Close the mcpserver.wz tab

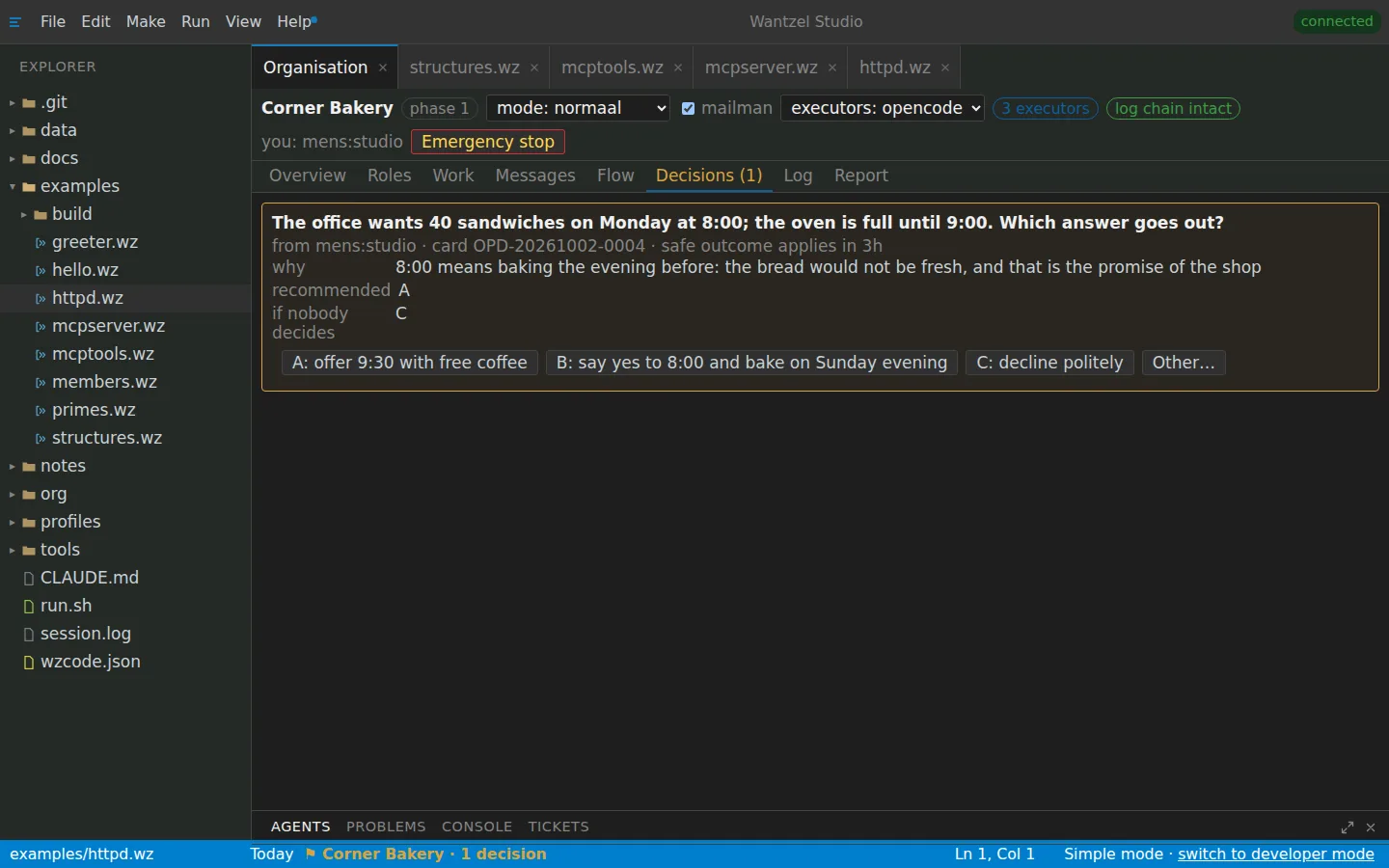832,68
